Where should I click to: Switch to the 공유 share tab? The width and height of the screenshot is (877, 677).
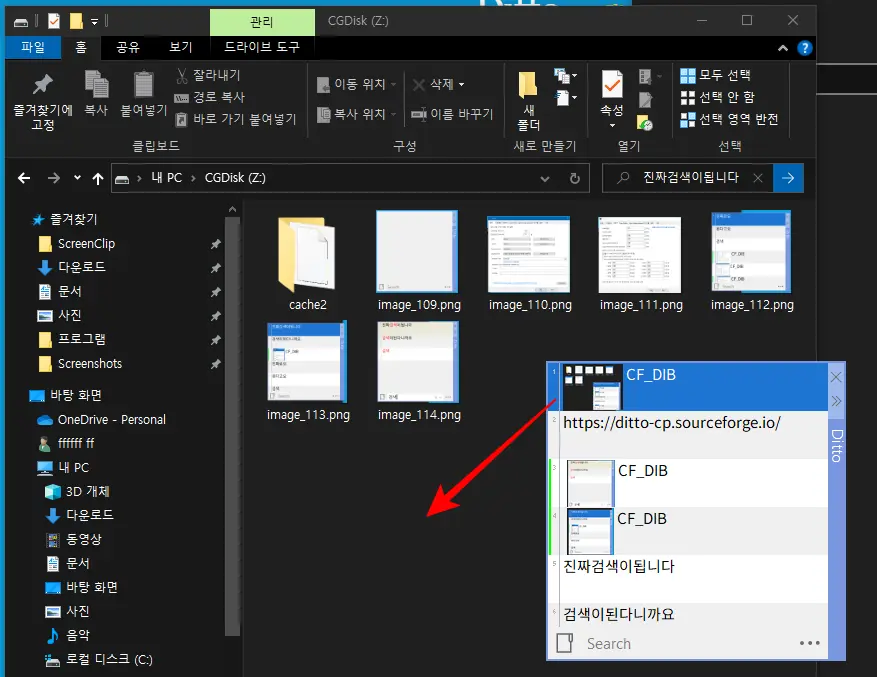[128, 47]
